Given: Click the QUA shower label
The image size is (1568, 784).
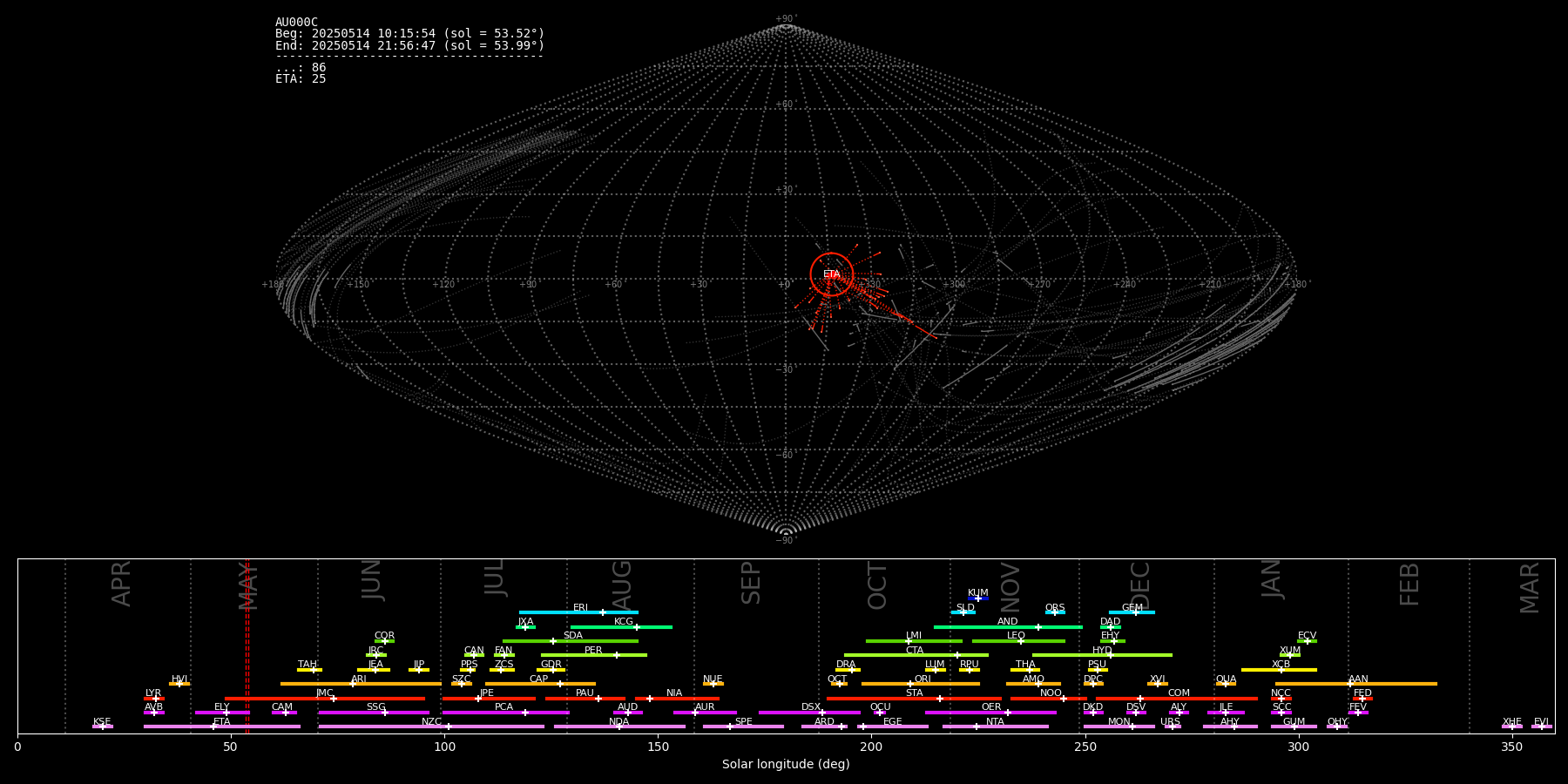Looking at the screenshot, I should pos(1226,679).
